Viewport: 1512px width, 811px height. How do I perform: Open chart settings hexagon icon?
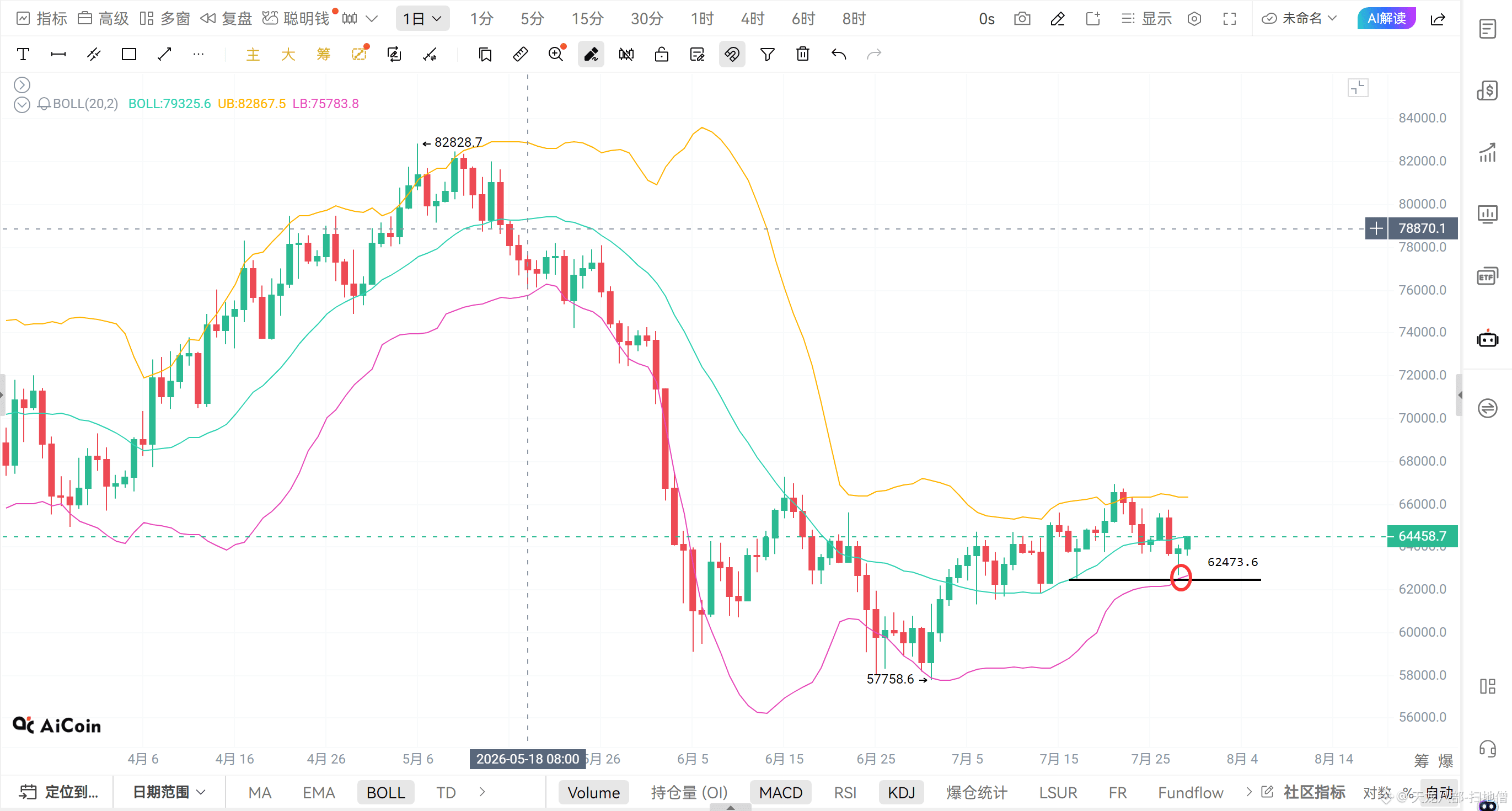point(1194,19)
